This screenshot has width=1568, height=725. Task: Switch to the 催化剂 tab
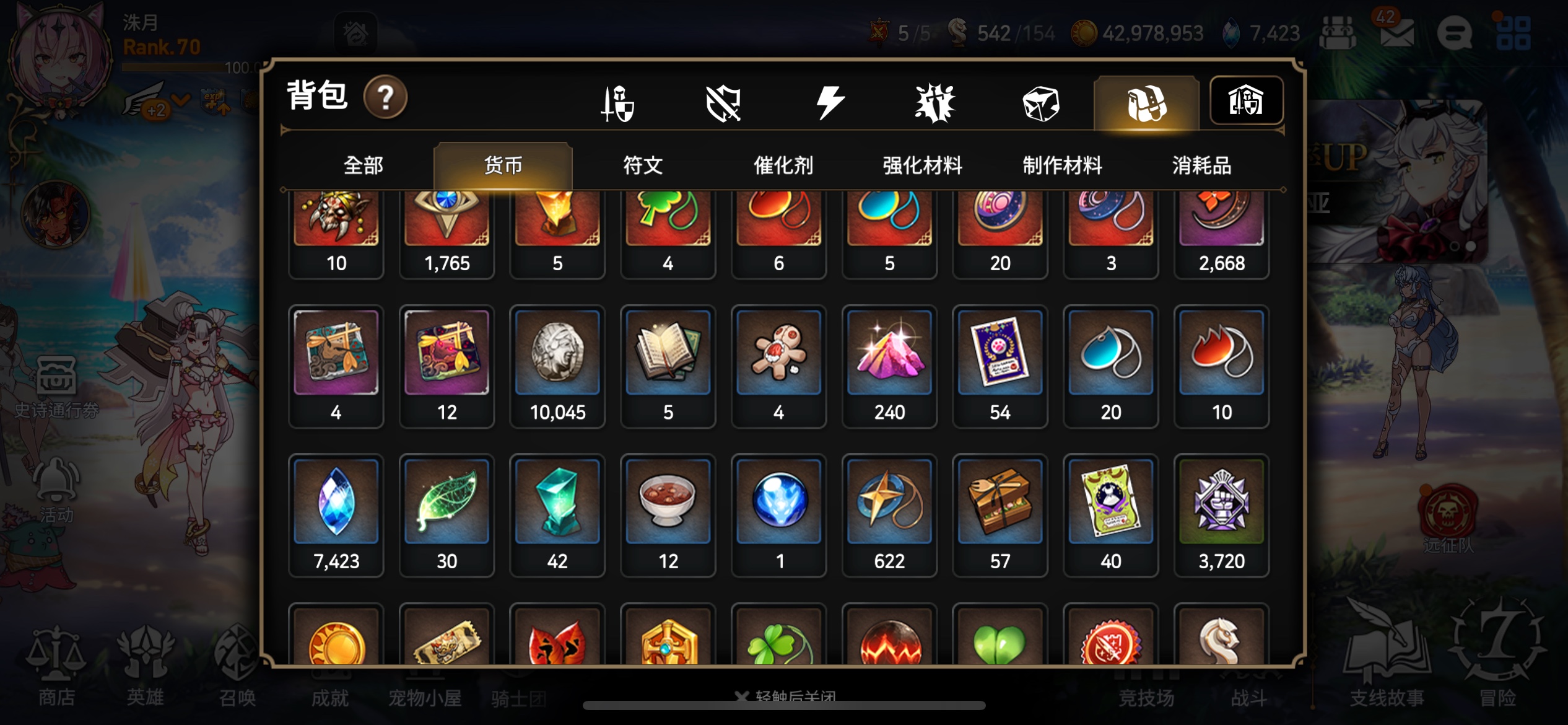click(x=783, y=165)
